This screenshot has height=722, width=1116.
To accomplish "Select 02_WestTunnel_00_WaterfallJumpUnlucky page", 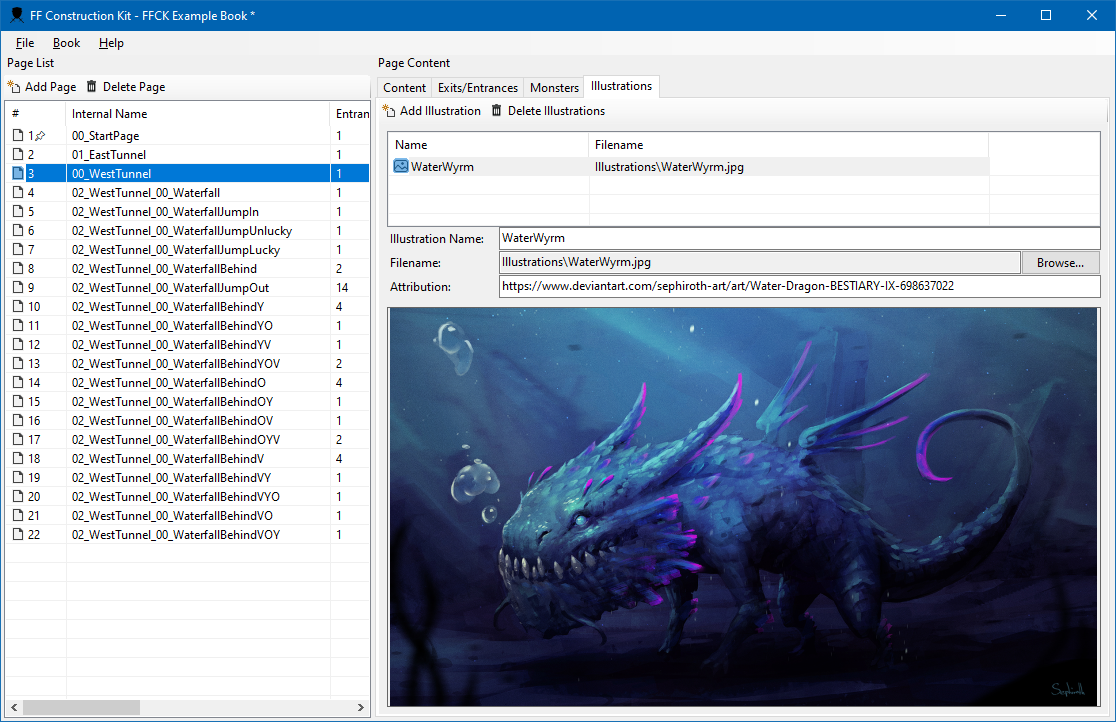I will point(188,231).
